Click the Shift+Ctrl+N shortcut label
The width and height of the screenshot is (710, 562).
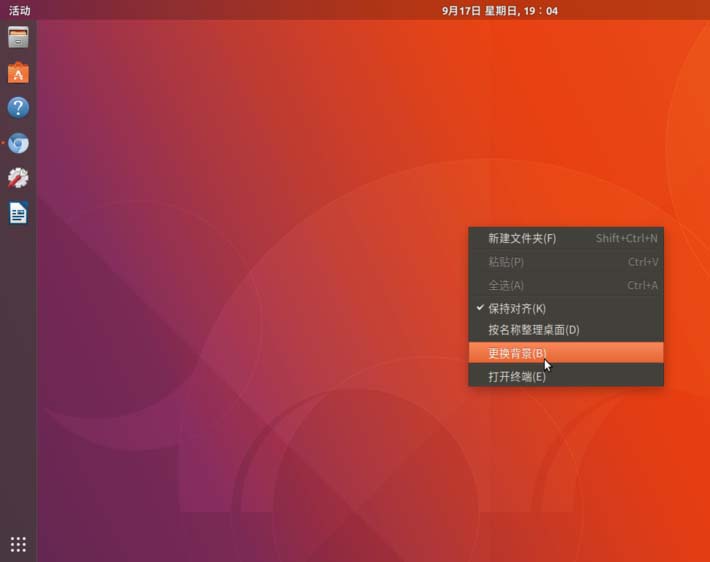627,239
